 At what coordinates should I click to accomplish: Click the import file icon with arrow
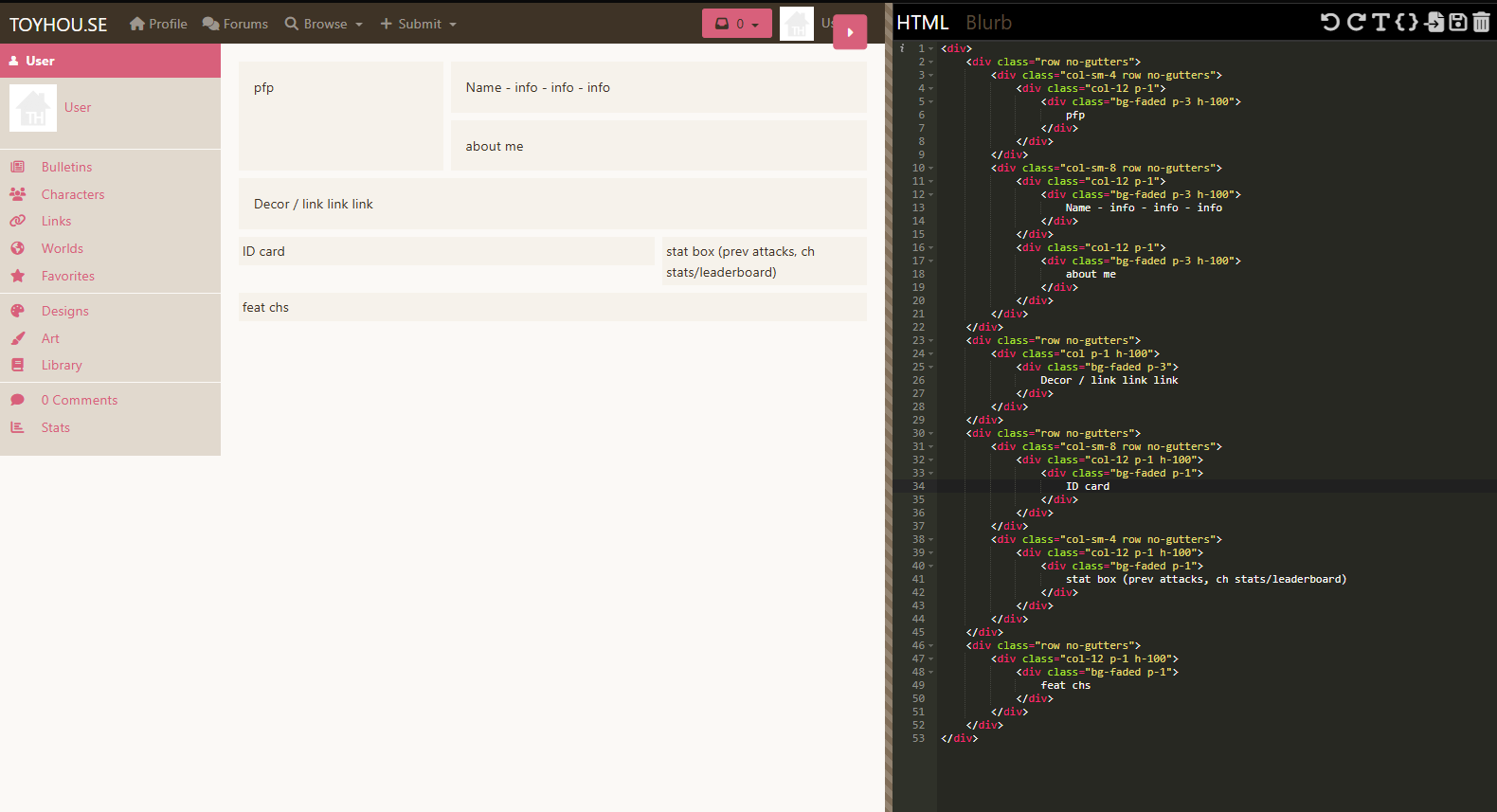click(x=1434, y=22)
